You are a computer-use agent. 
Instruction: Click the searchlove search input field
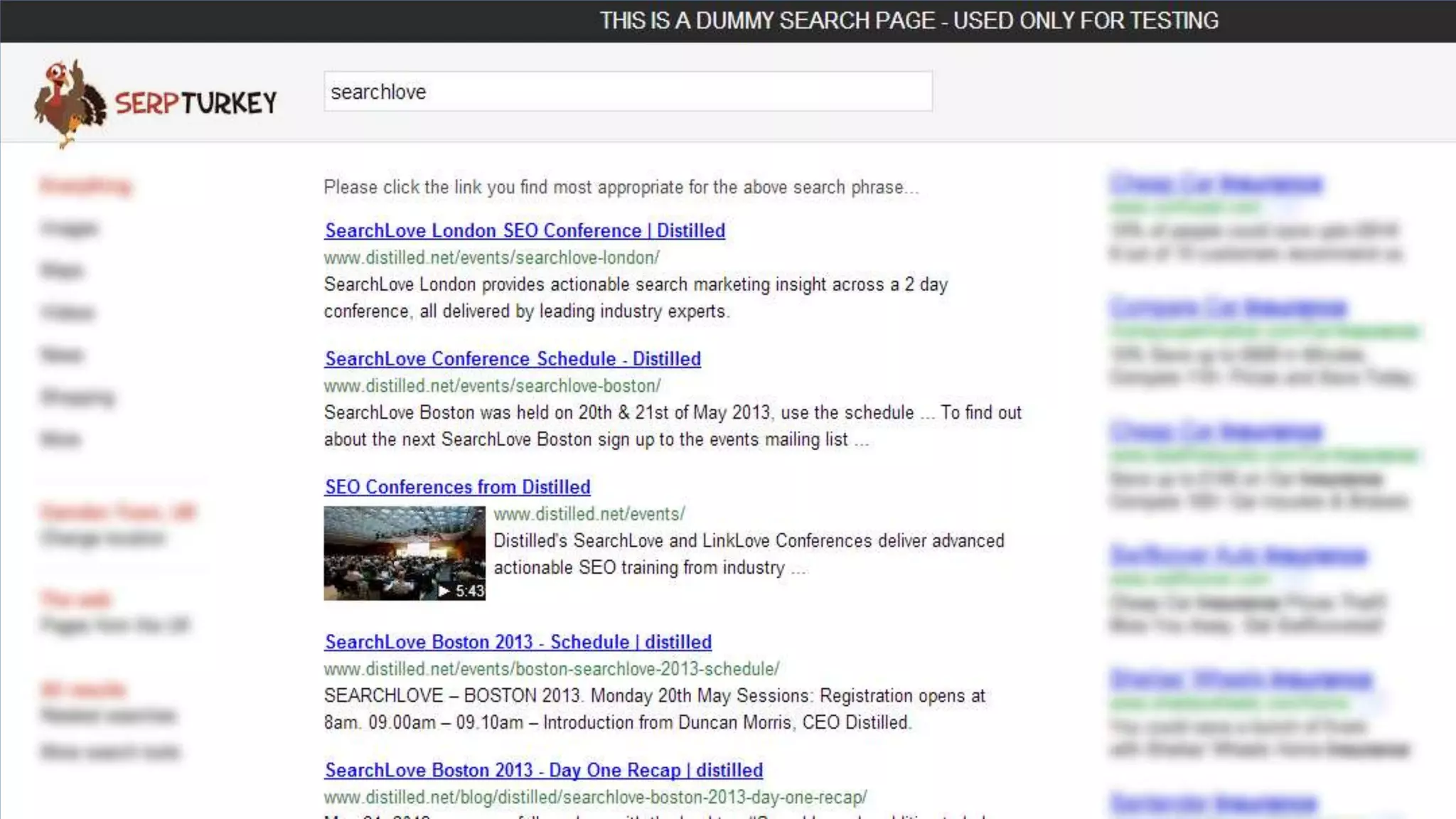627,92
